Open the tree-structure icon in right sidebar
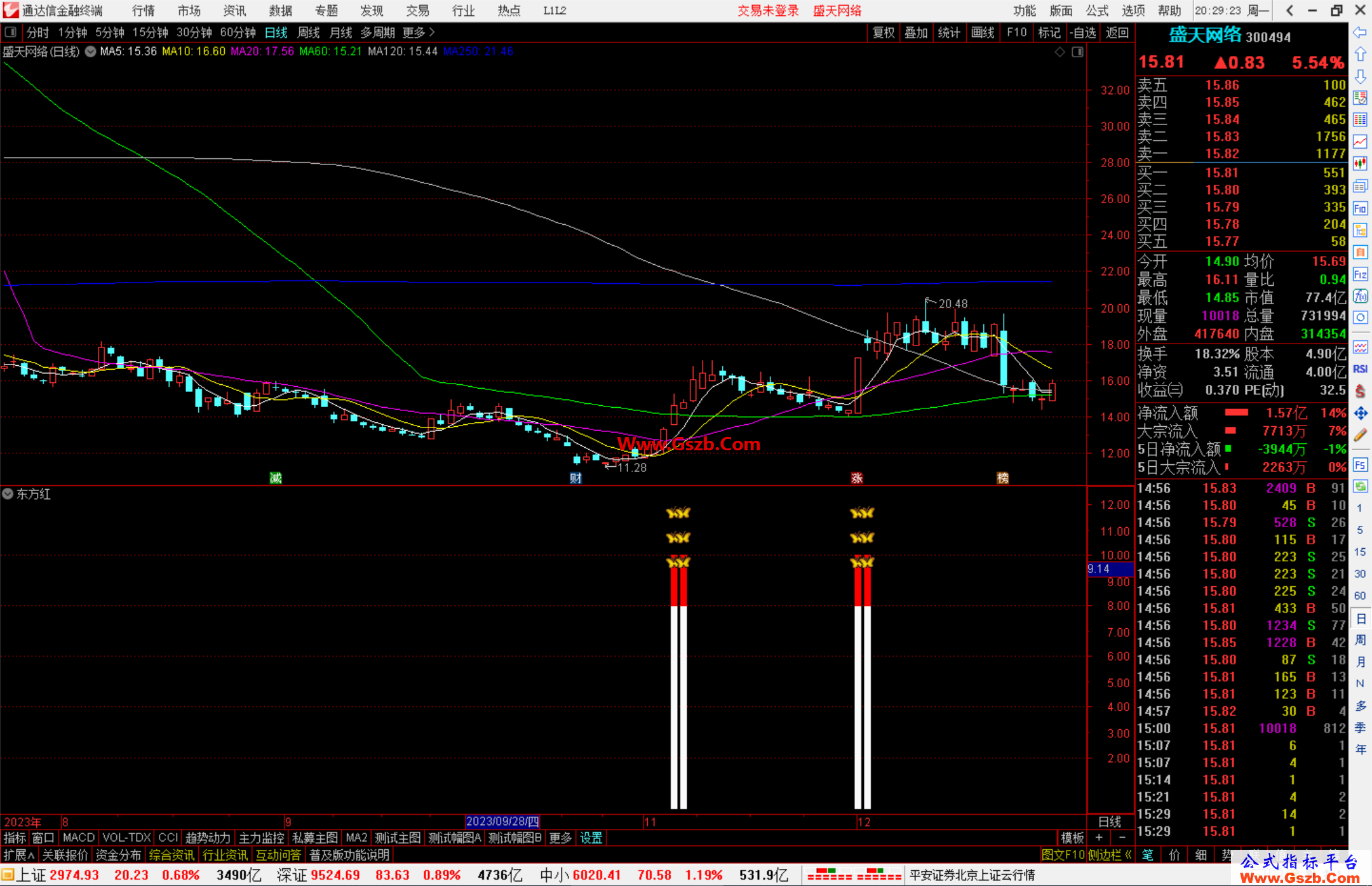Viewport: 1372px width, 886px height. click(x=1360, y=230)
